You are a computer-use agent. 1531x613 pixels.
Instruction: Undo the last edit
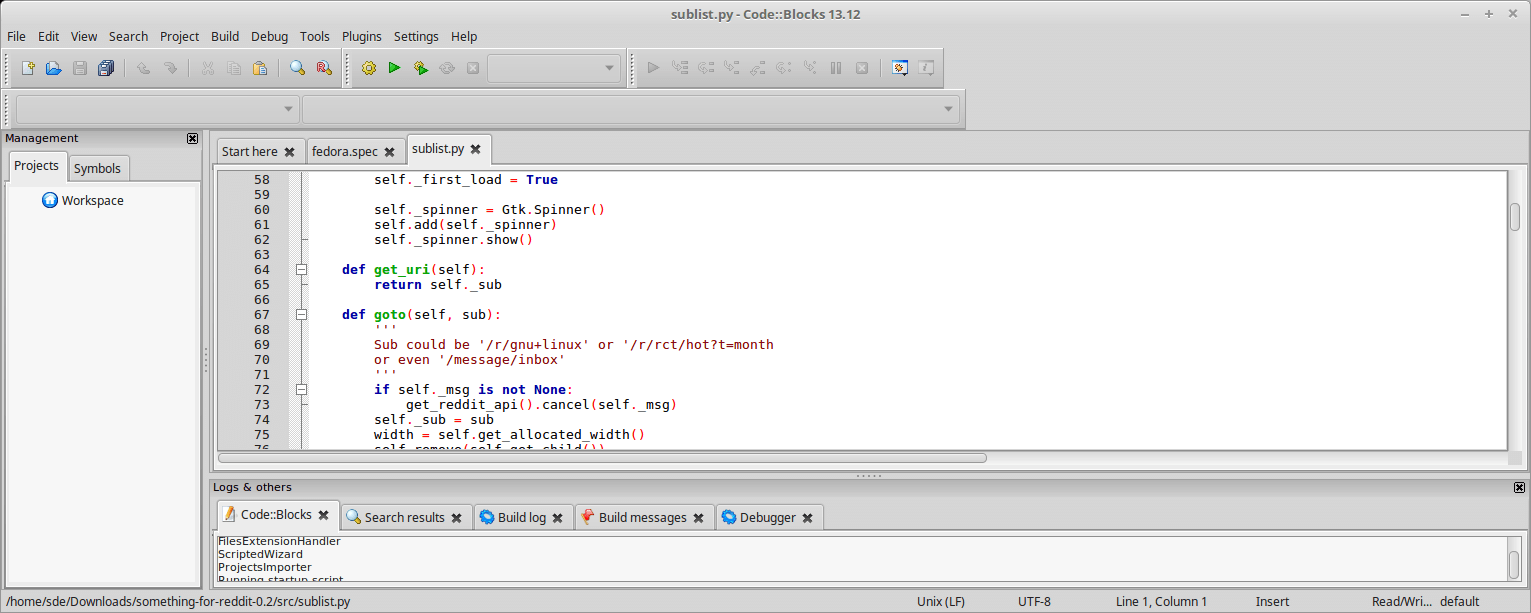pos(142,67)
